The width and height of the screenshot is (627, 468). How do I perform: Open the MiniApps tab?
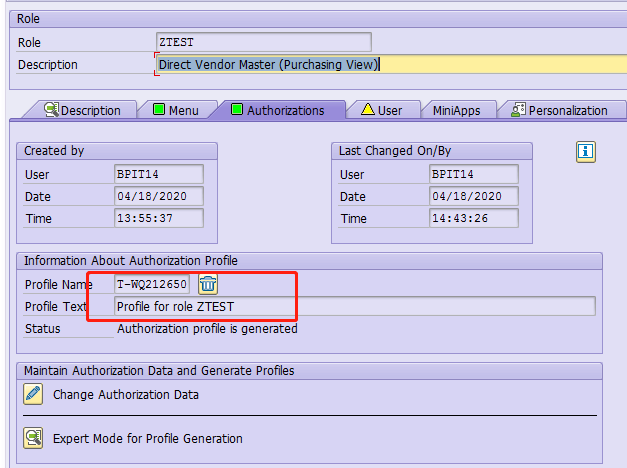point(457,110)
